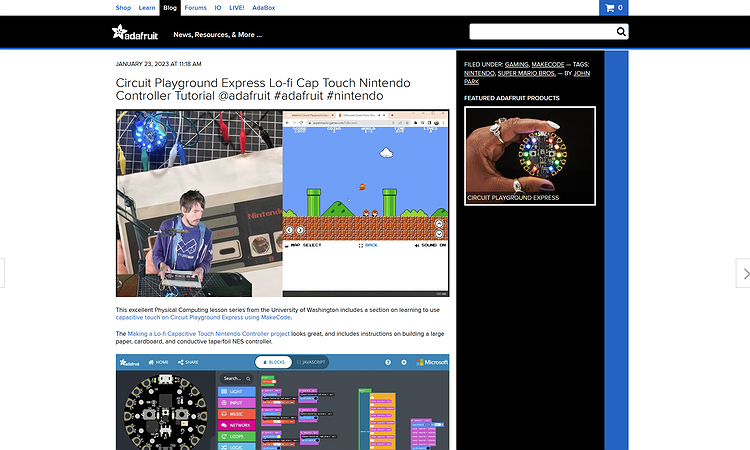Click the search magnifier icon
This screenshot has height=450, width=750.
point(621,32)
